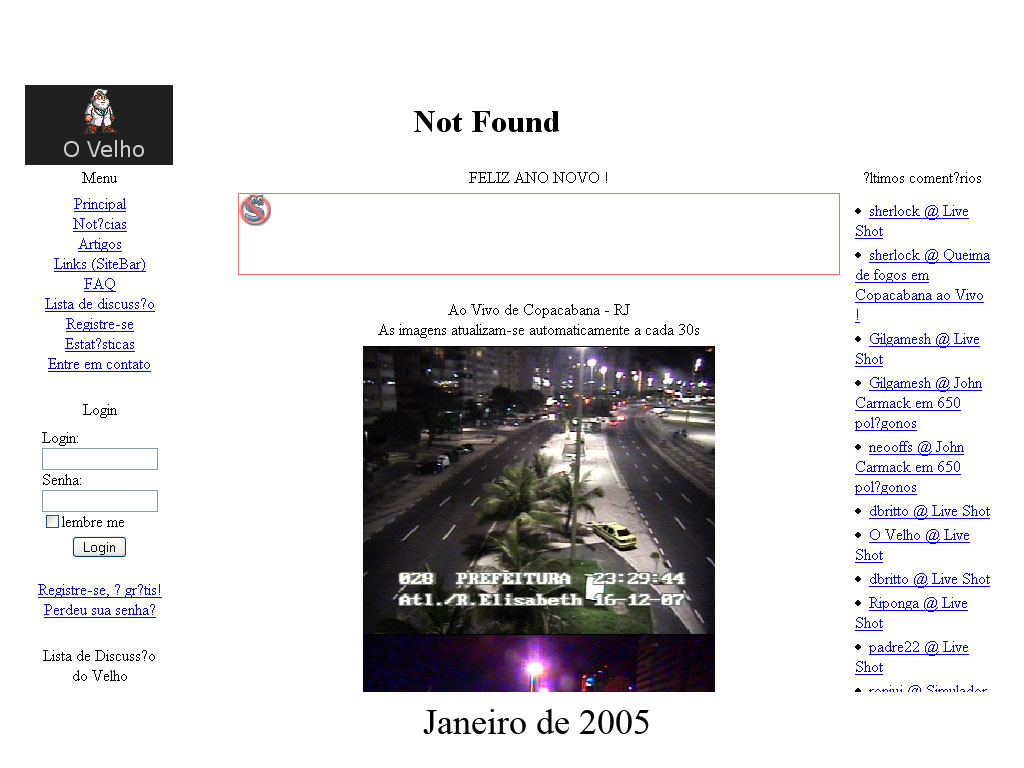Open the Principal menu link
The image size is (1024, 768).
tap(100, 204)
